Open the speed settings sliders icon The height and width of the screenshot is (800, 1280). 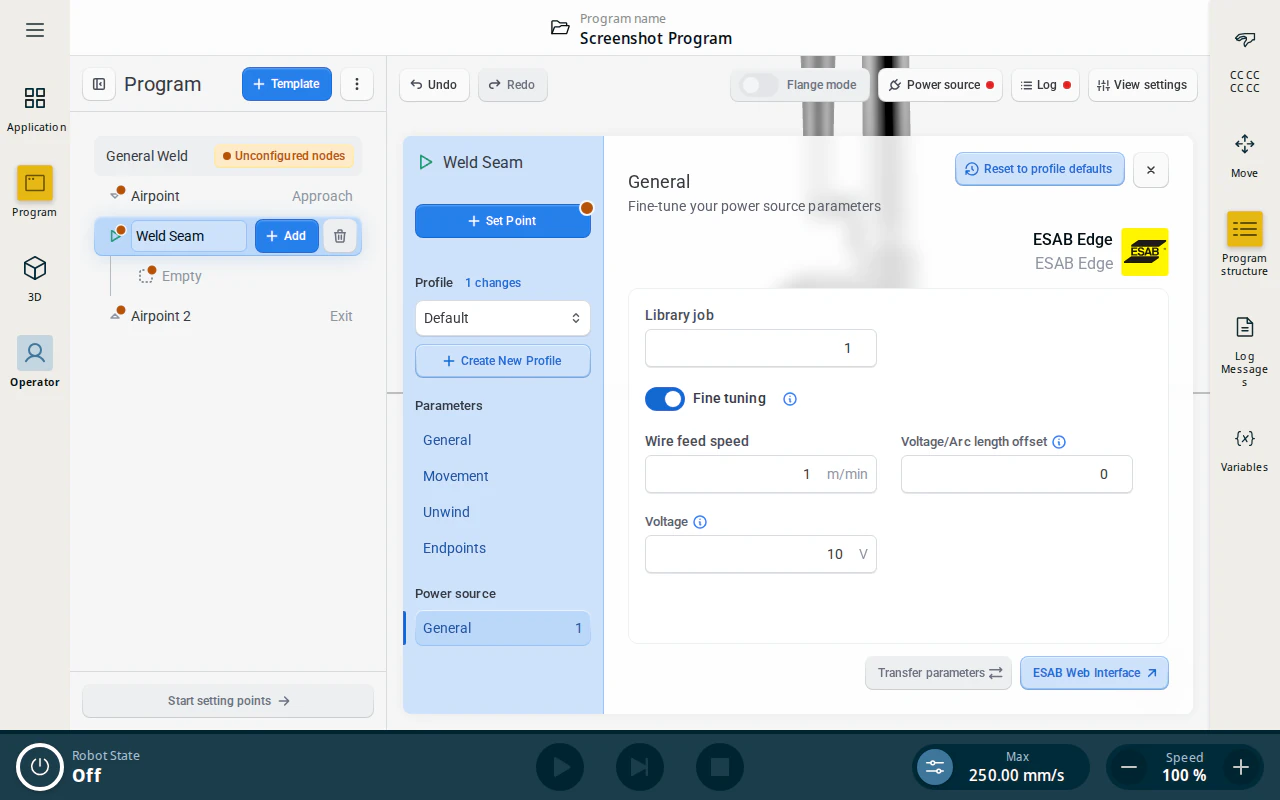tap(935, 767)
